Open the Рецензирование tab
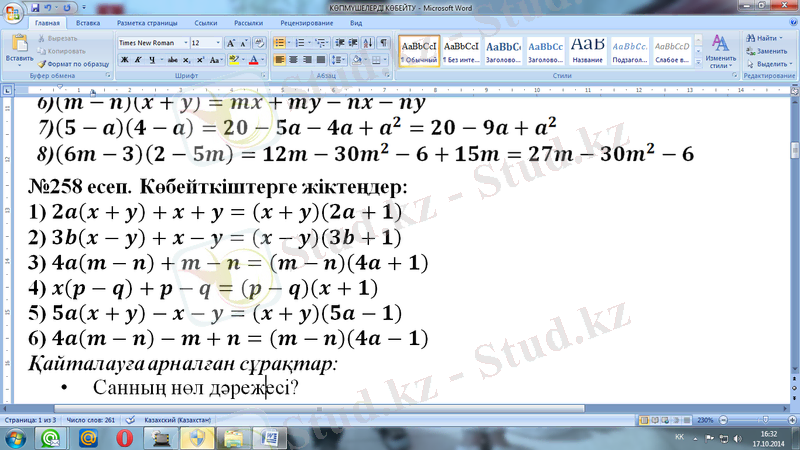 (300, 21)
